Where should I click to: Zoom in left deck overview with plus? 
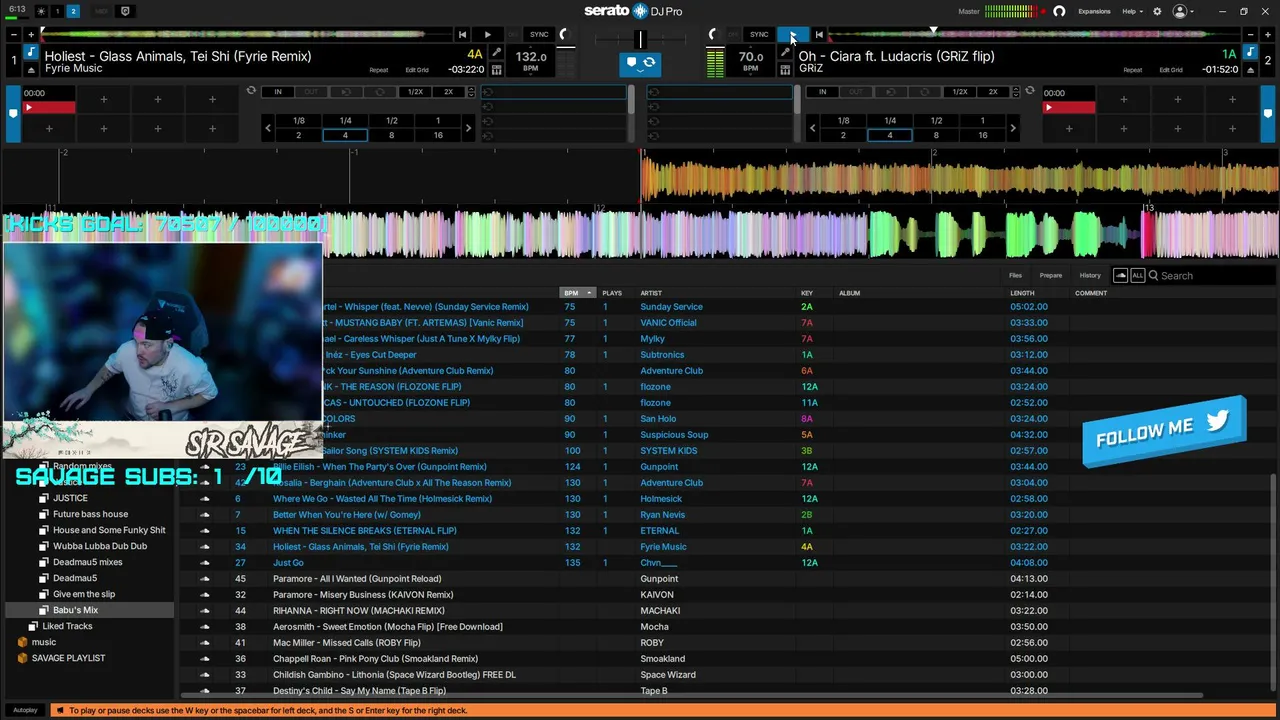(x=31, y=35)
